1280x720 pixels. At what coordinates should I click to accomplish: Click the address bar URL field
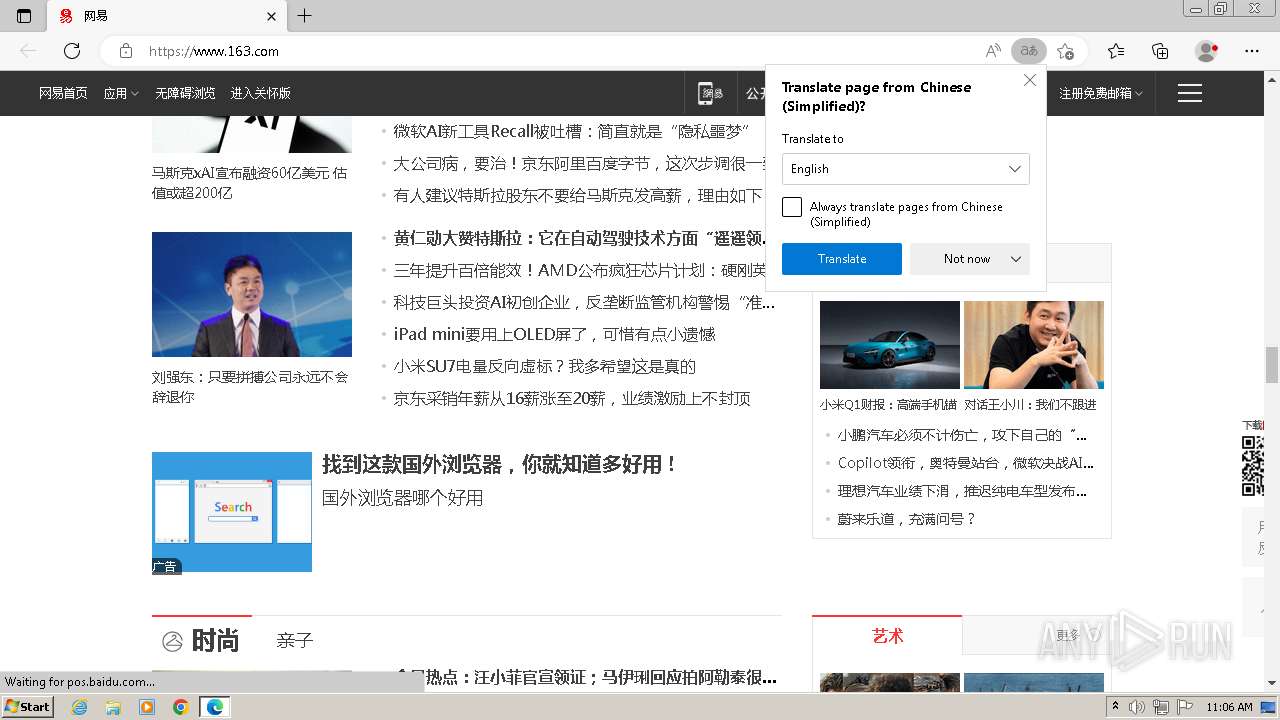pos(560,51)
